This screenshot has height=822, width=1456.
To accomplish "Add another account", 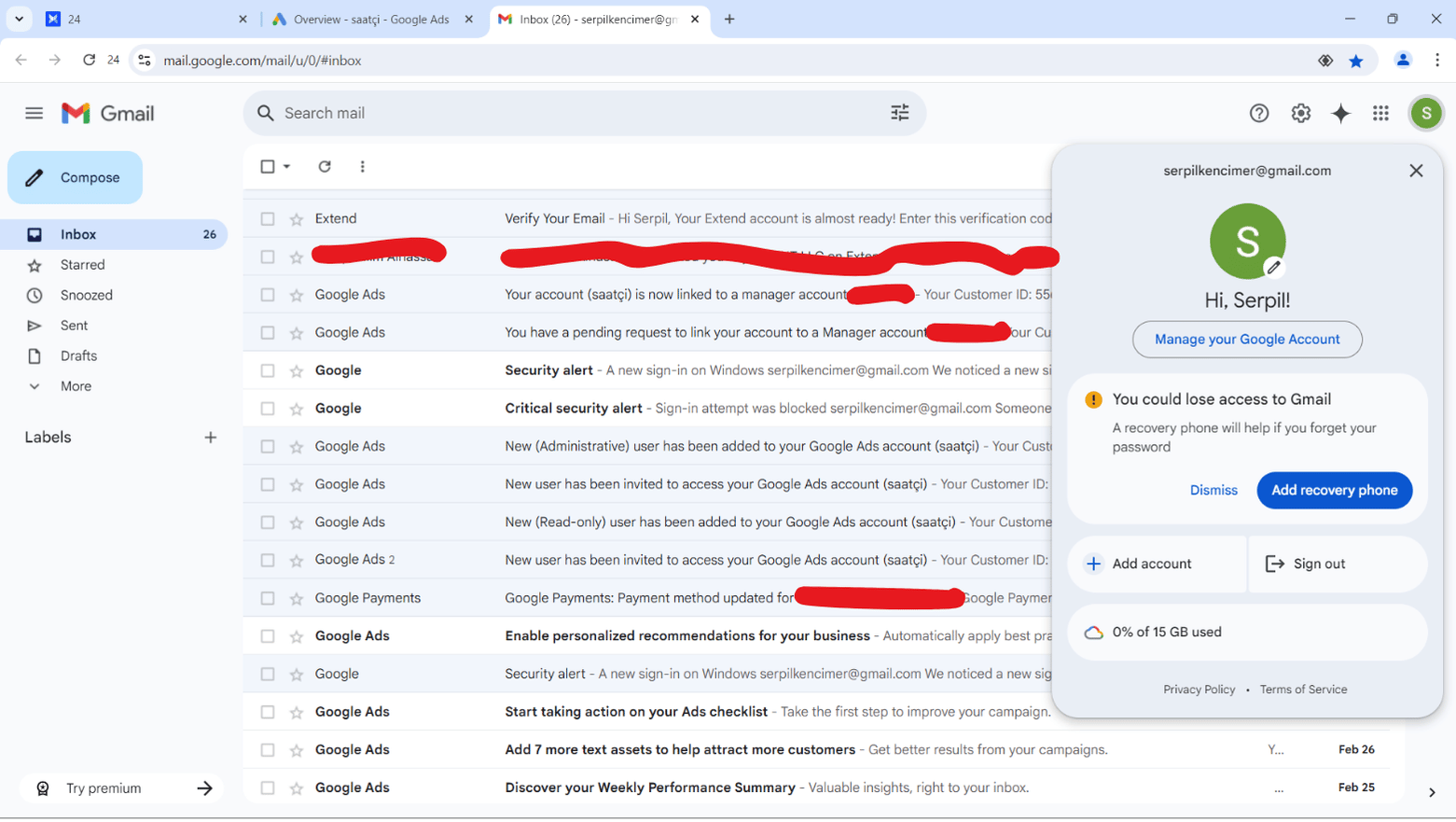I will coord(1157,564).
